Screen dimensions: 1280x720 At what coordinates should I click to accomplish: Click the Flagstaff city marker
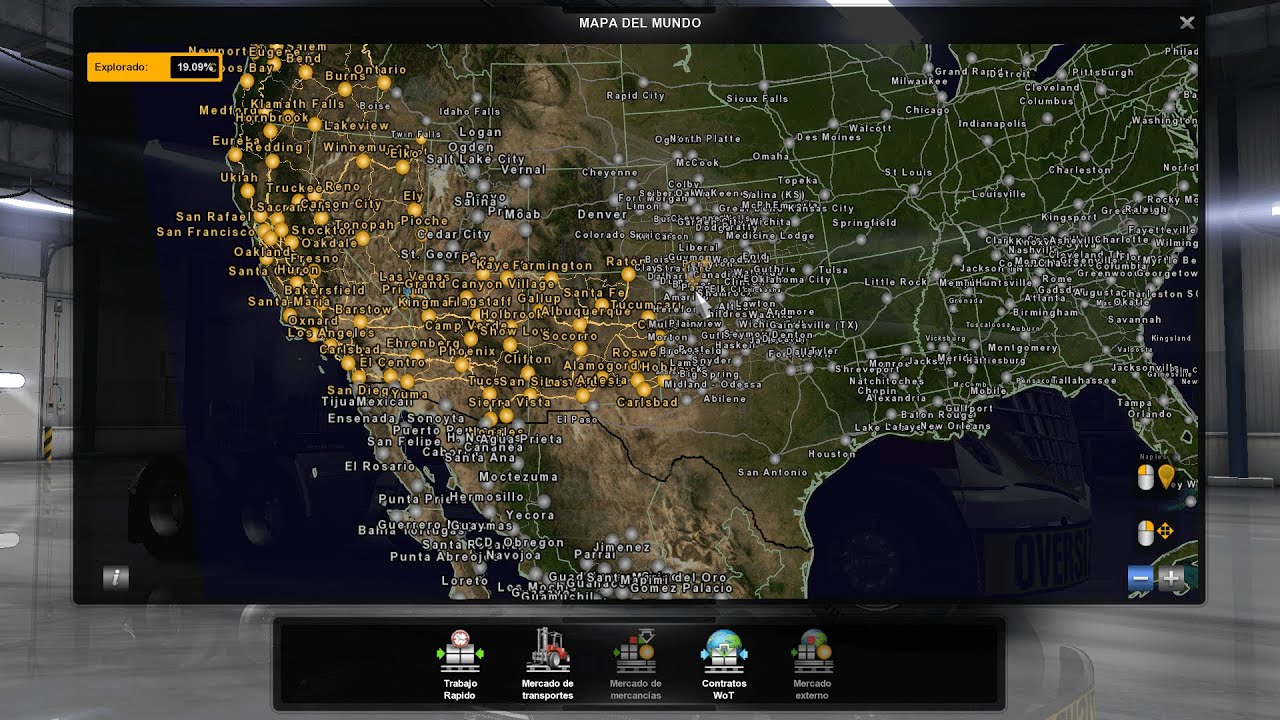(x=472, y=314)
